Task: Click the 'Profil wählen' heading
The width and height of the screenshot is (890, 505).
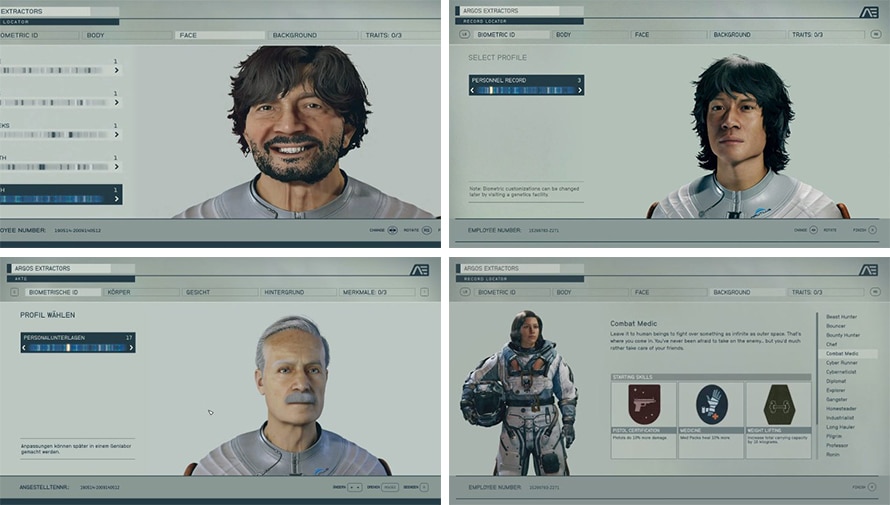Action: [x=48, y=315]
